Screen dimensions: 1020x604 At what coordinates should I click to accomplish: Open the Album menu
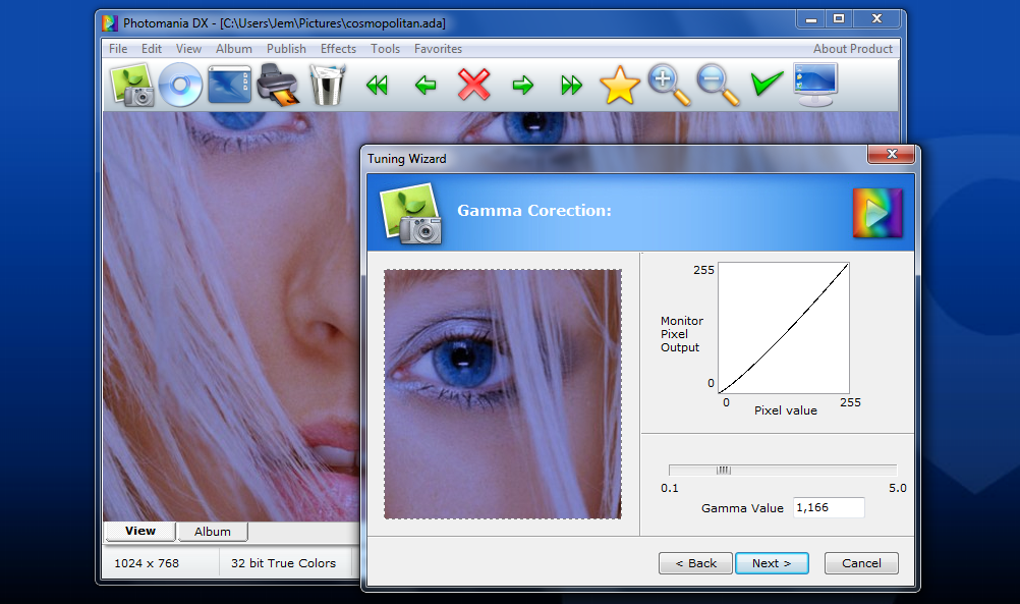coord(234,49)
